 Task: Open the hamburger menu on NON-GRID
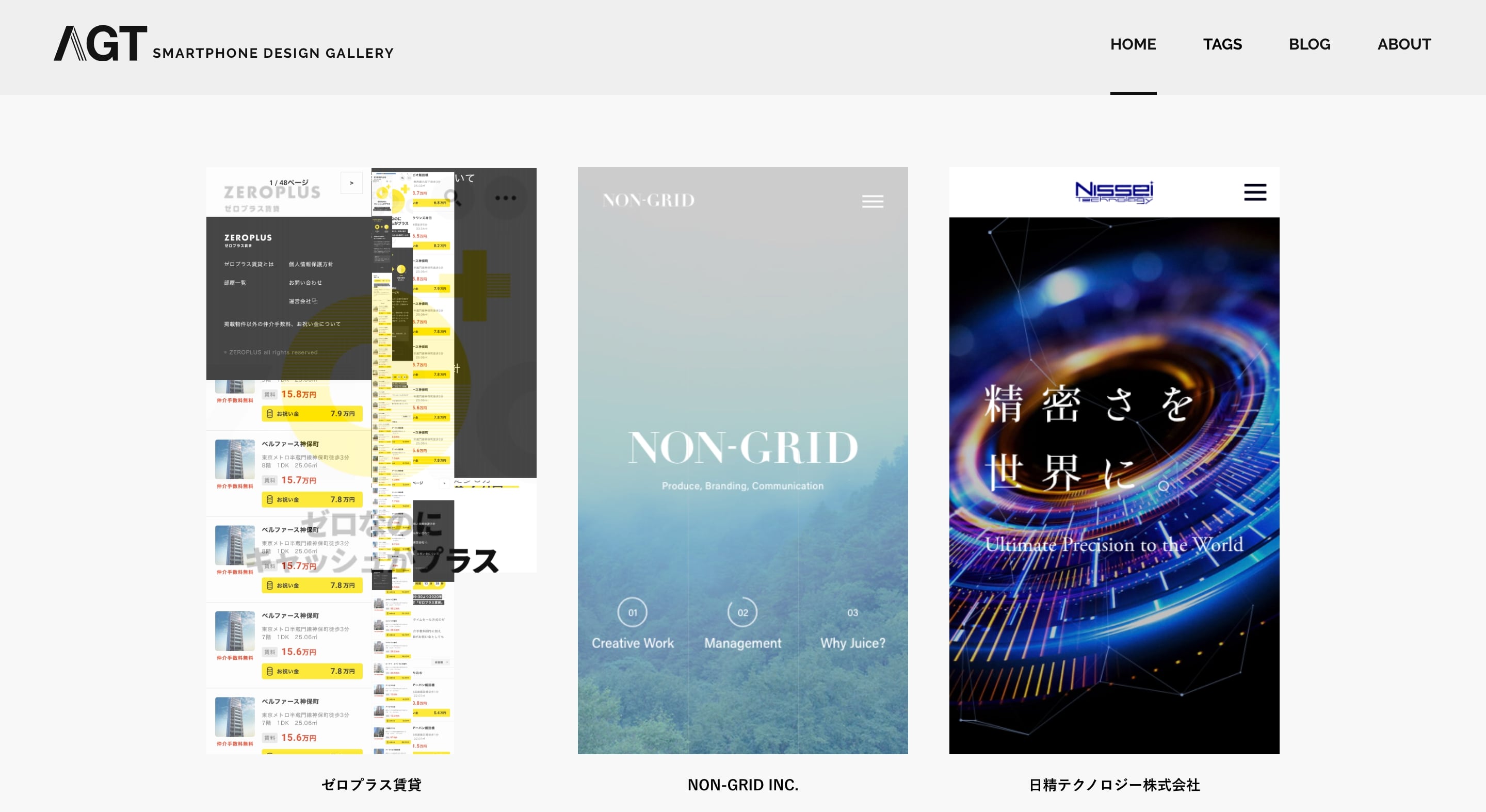[x=871, y=199]
